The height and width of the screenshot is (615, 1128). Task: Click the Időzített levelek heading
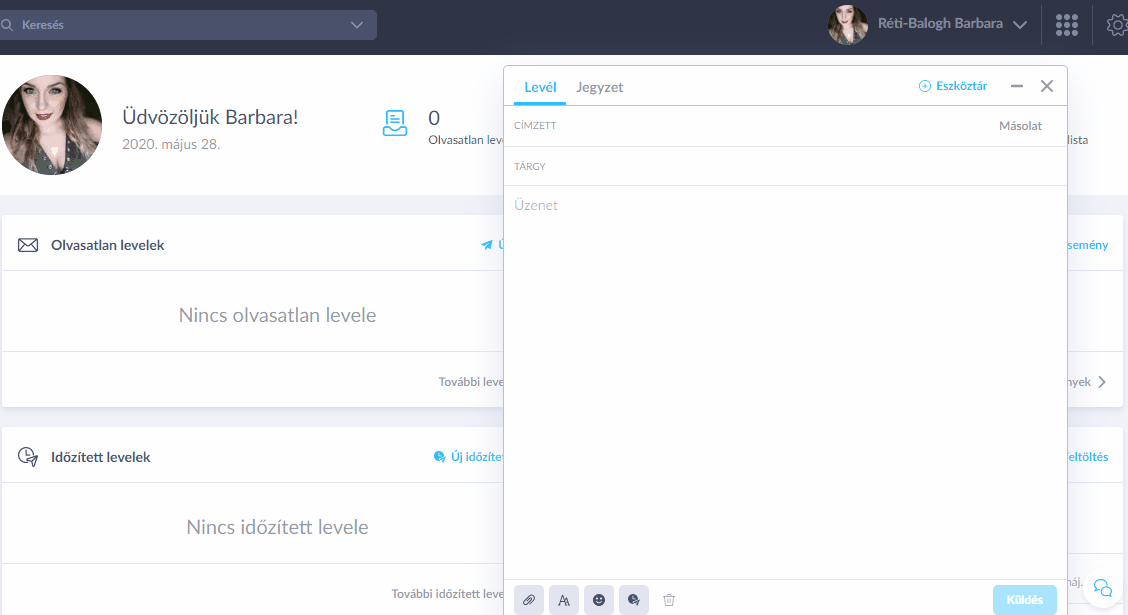click(101, 457)
